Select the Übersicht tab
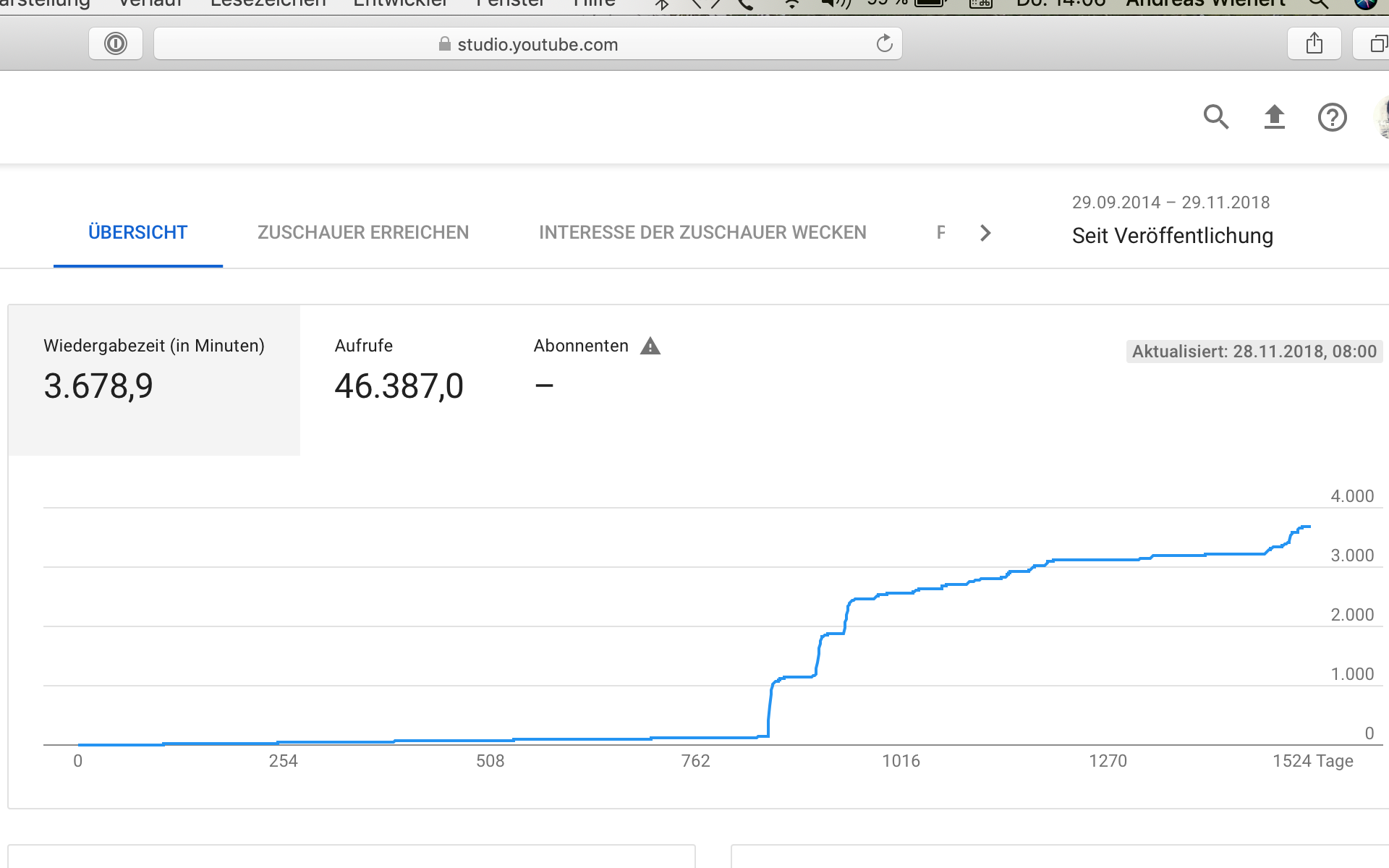The height and width of the screenshot is (868, 1389). pyautogui.click(x=137, y=232)
